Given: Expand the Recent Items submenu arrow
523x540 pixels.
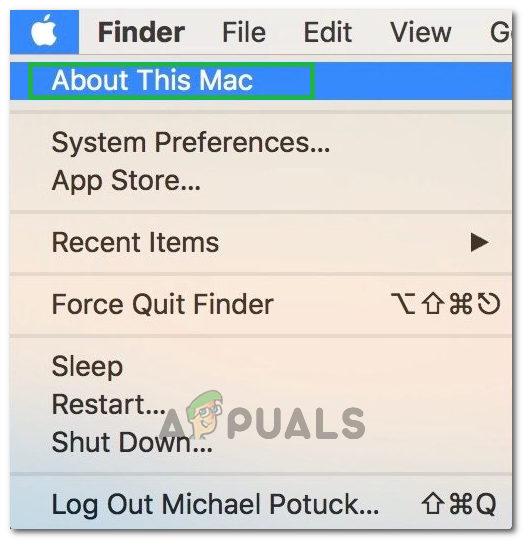Looking at the screenshot, I should tap(479, 242).
